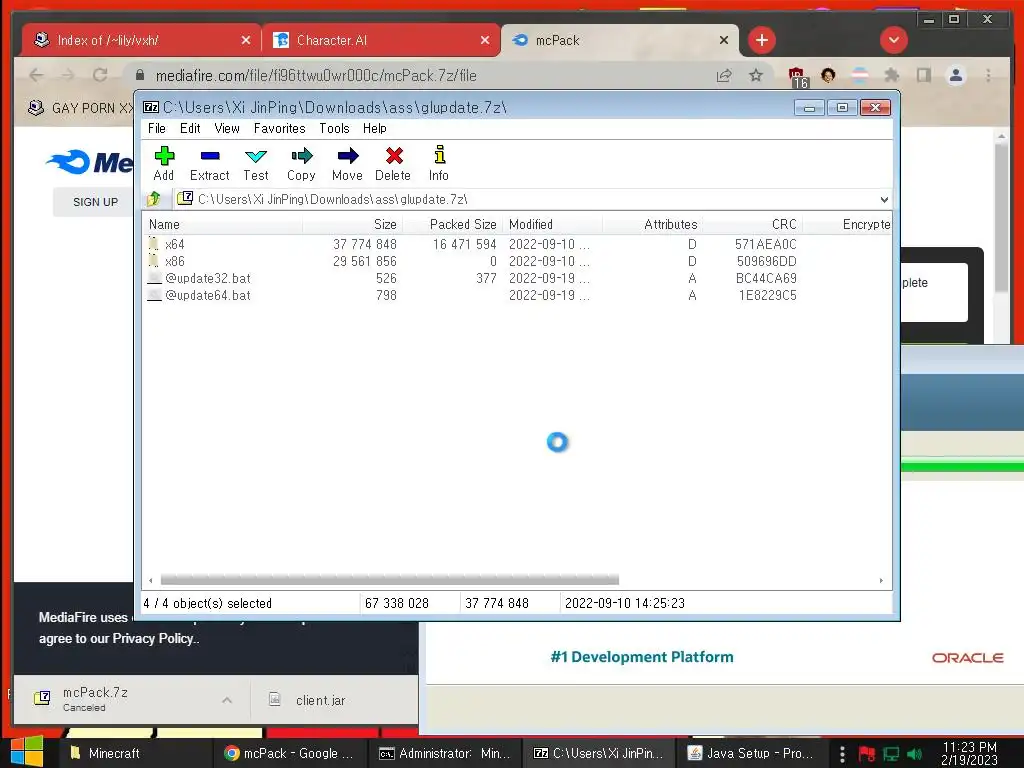Open the Favorites menu in 7-Zip
Image resolution: width=1024 pixels, height=768 pixels.
280,128
